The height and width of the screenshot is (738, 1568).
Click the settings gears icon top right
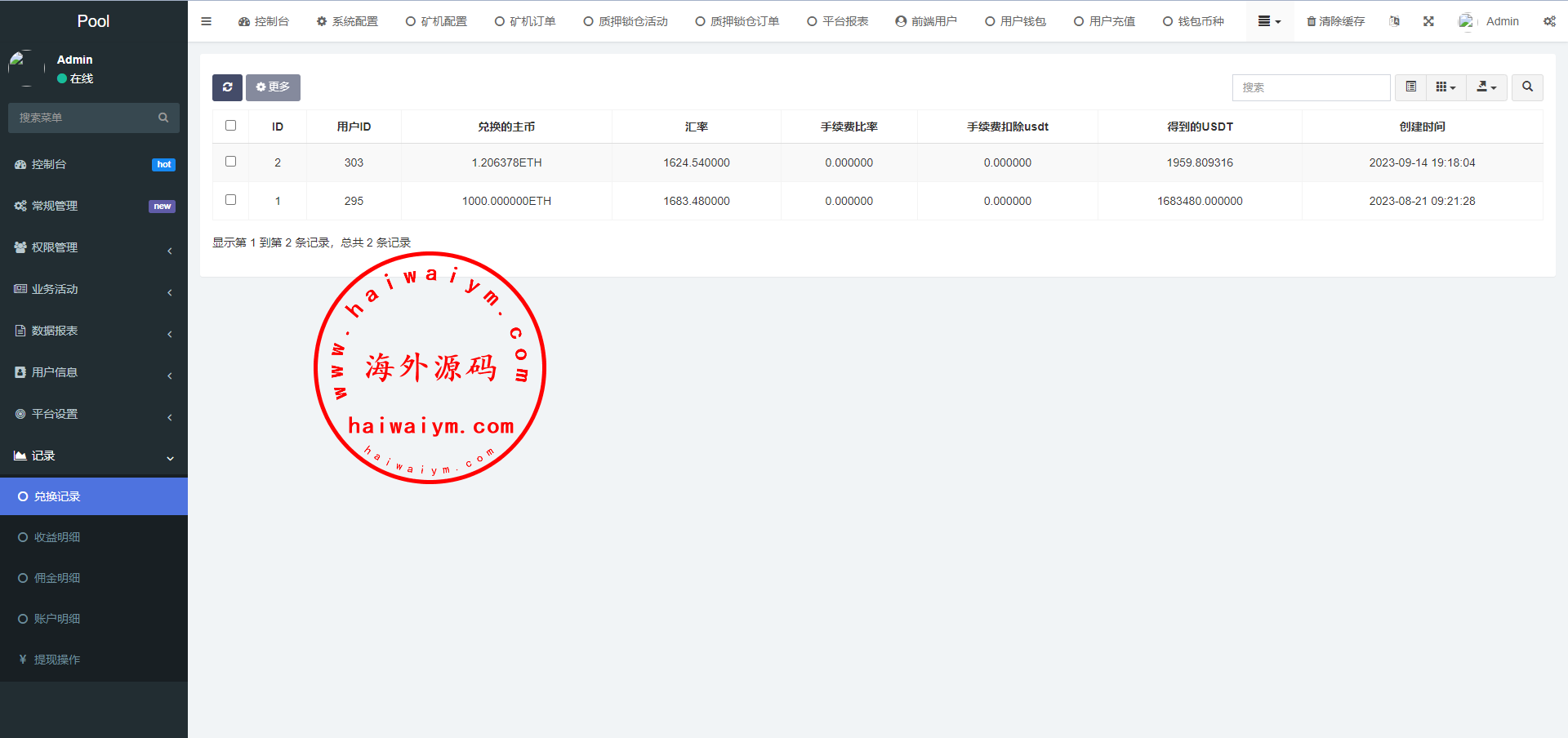point(1549,21)
